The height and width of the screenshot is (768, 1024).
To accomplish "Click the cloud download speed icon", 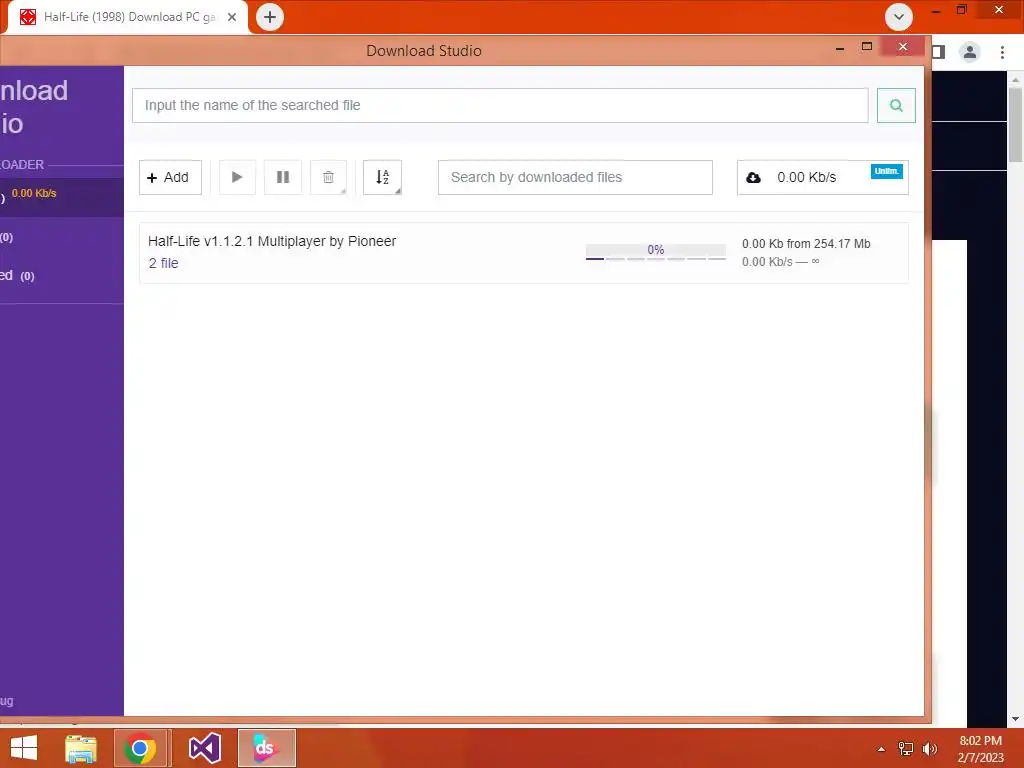I will [x=753, y=178].
